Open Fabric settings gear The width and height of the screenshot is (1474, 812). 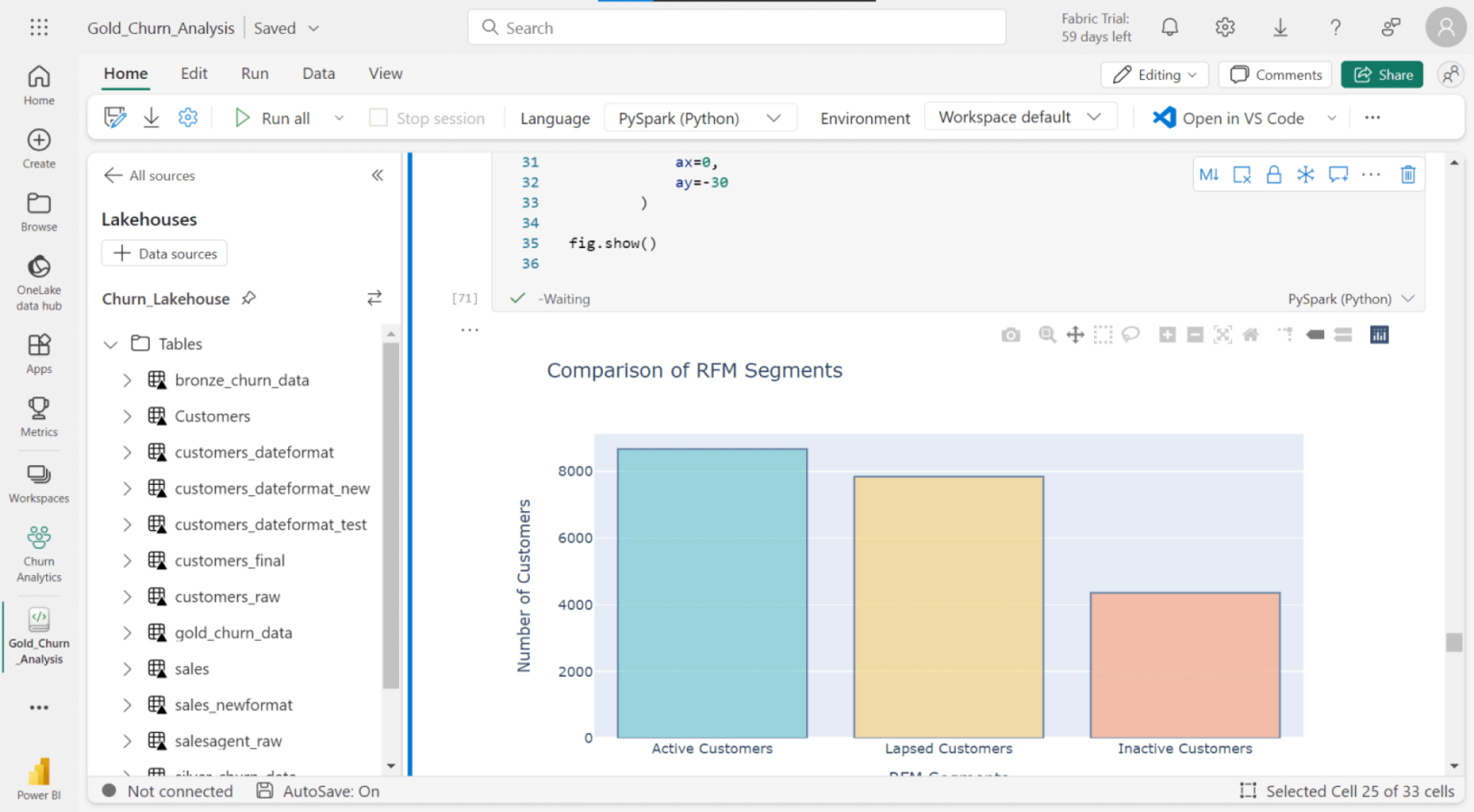point(1224,28)
